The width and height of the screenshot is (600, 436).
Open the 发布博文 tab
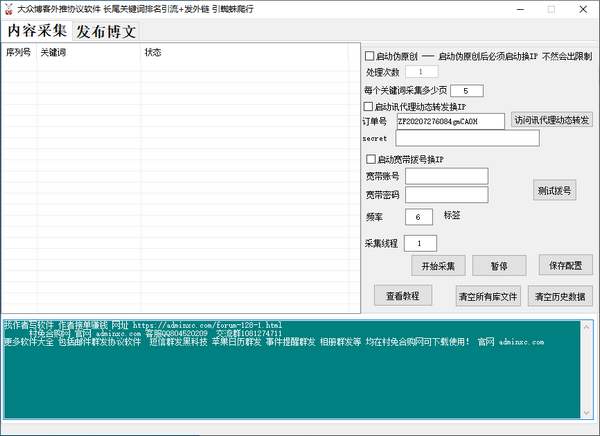(x=106, y=31)
